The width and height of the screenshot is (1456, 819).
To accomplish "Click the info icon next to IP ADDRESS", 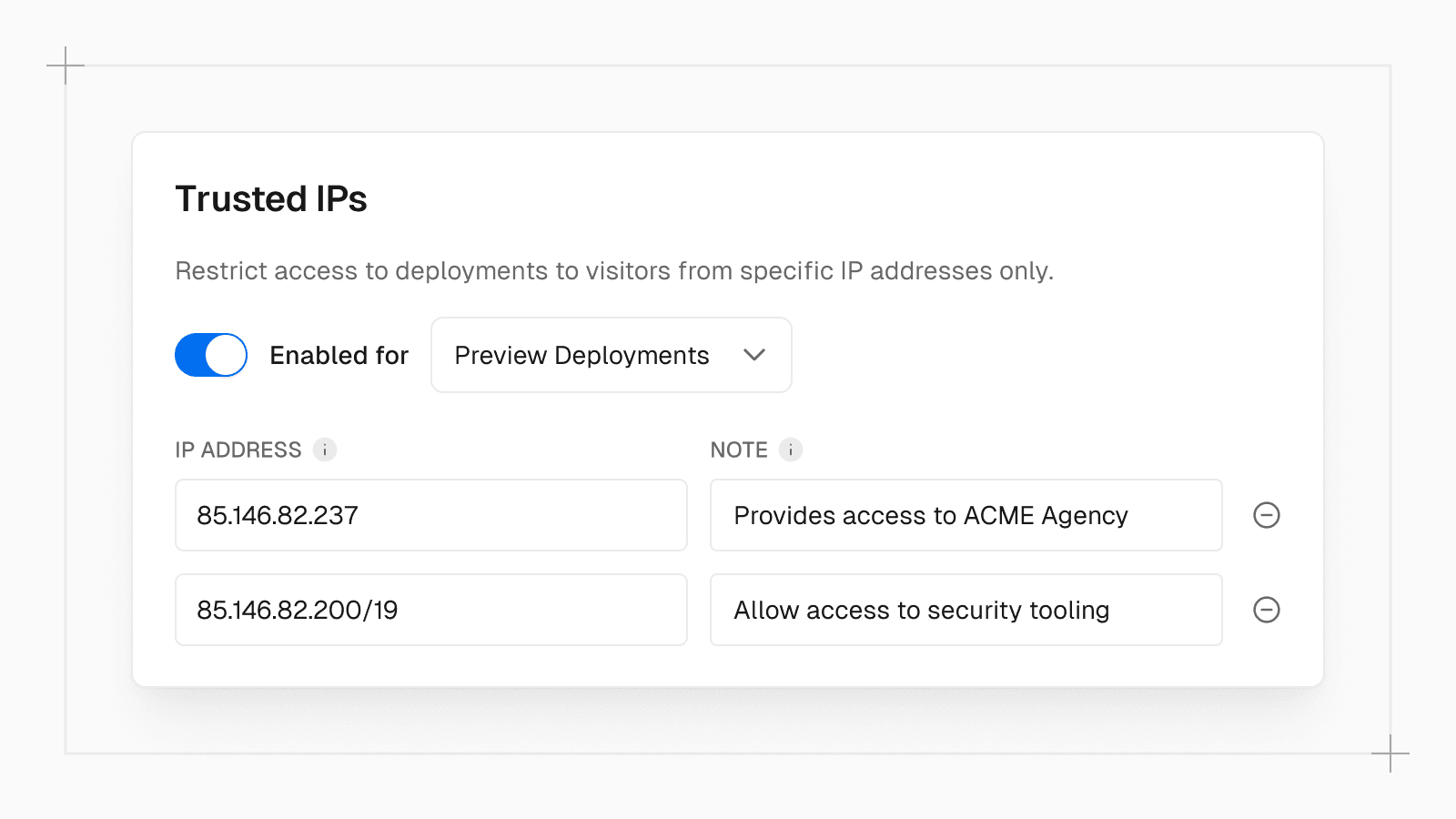I will coord(325,450).
